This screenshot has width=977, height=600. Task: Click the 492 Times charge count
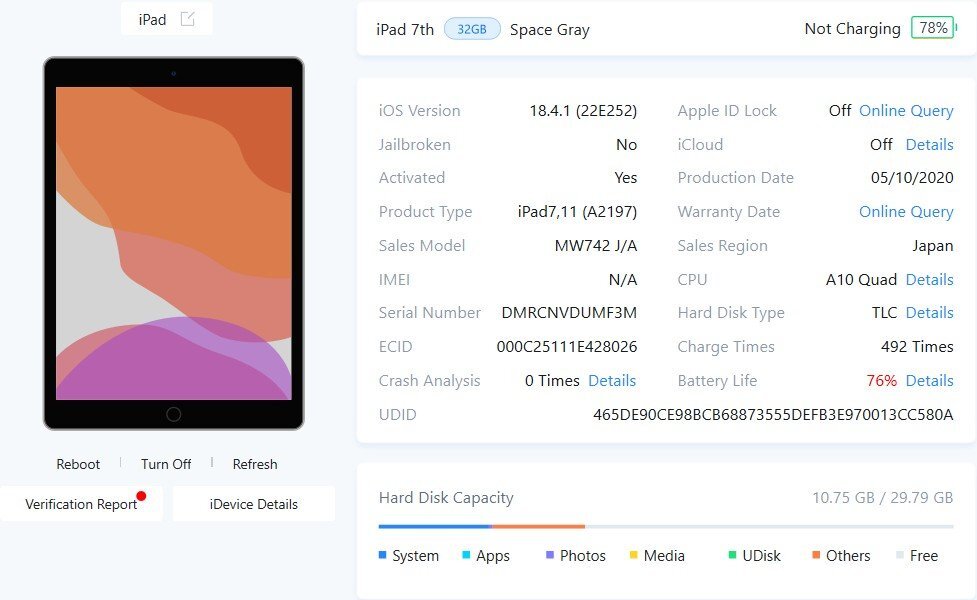coord(917,347)
